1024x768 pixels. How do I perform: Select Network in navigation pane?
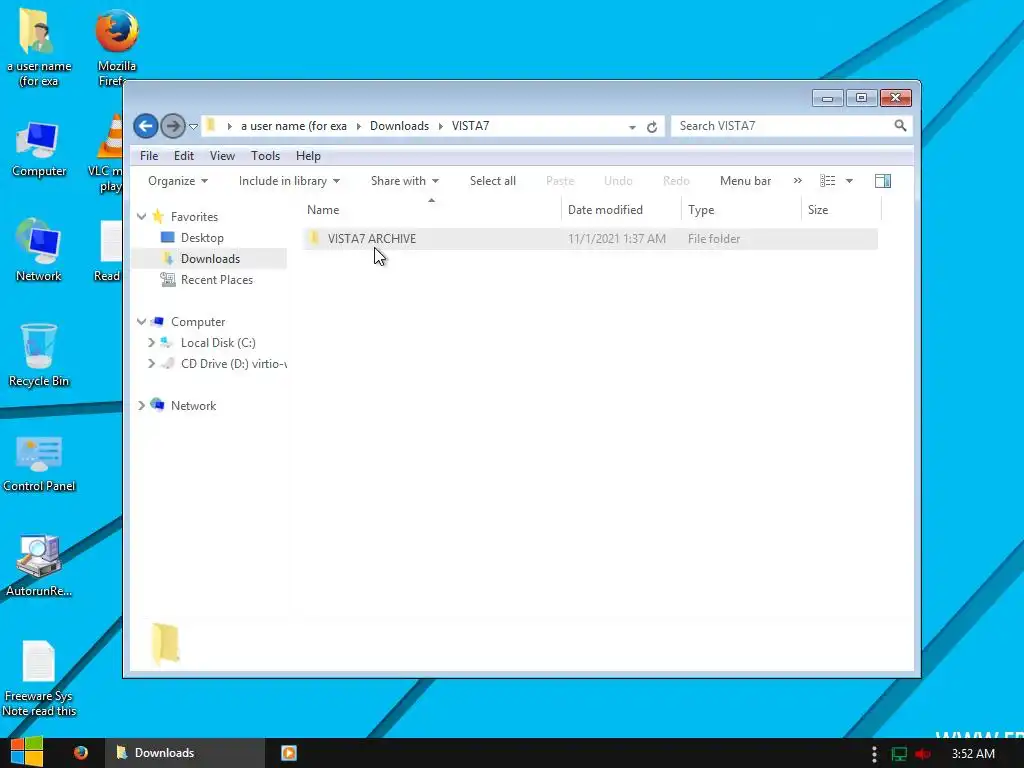[x=193, y=406]
